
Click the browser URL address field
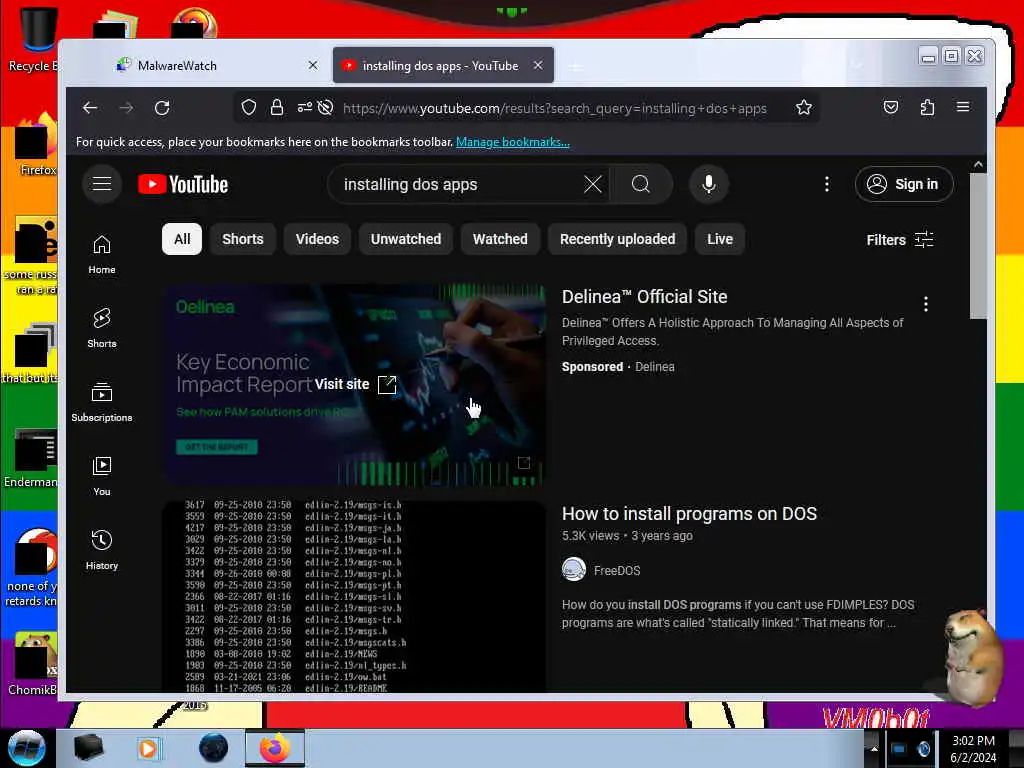point(555,108)
